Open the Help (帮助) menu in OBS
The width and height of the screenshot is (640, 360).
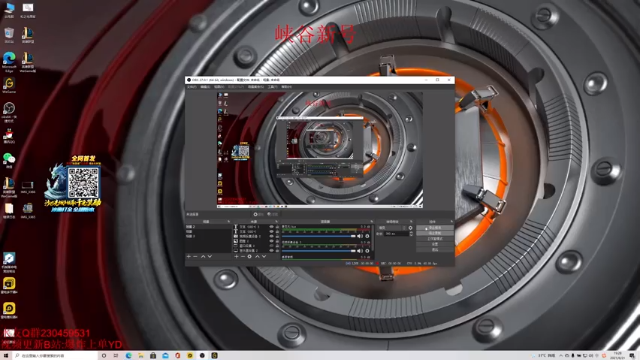point(287,87)
